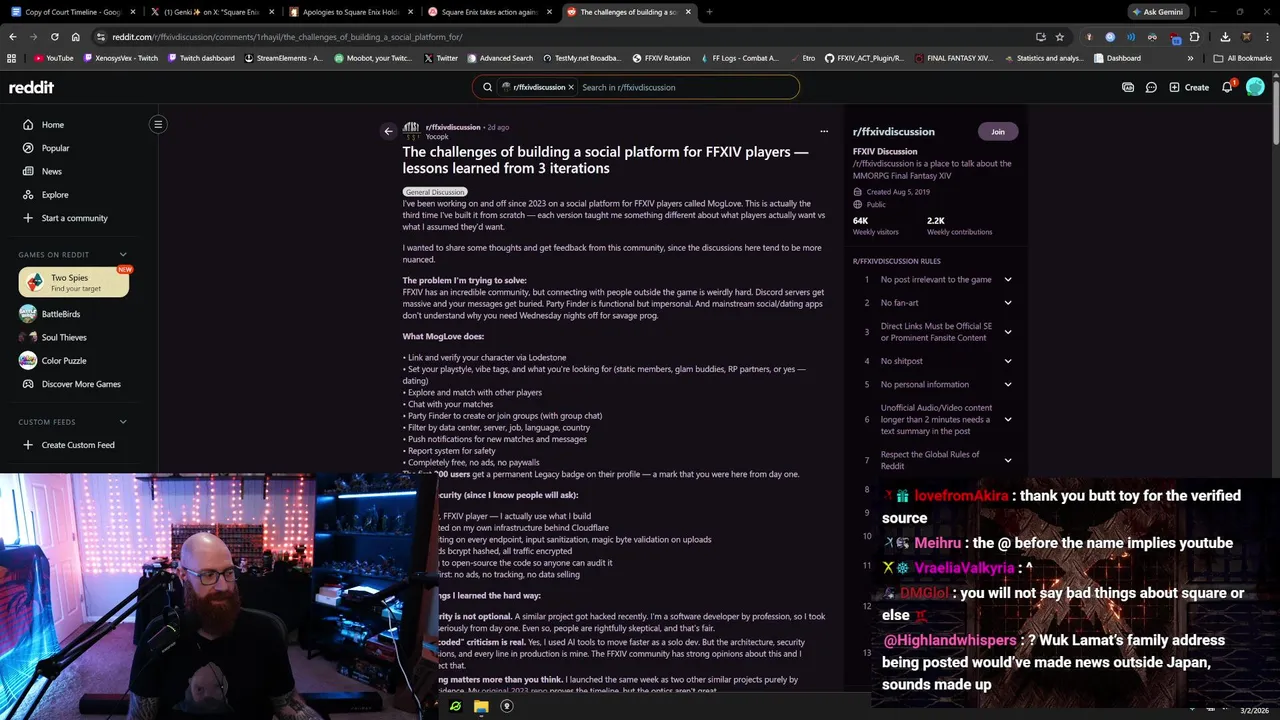Viewport: 1280px width, 720px height.
Task: Go back in browser history
Action: pyautogui.click(x=12, y=37)
